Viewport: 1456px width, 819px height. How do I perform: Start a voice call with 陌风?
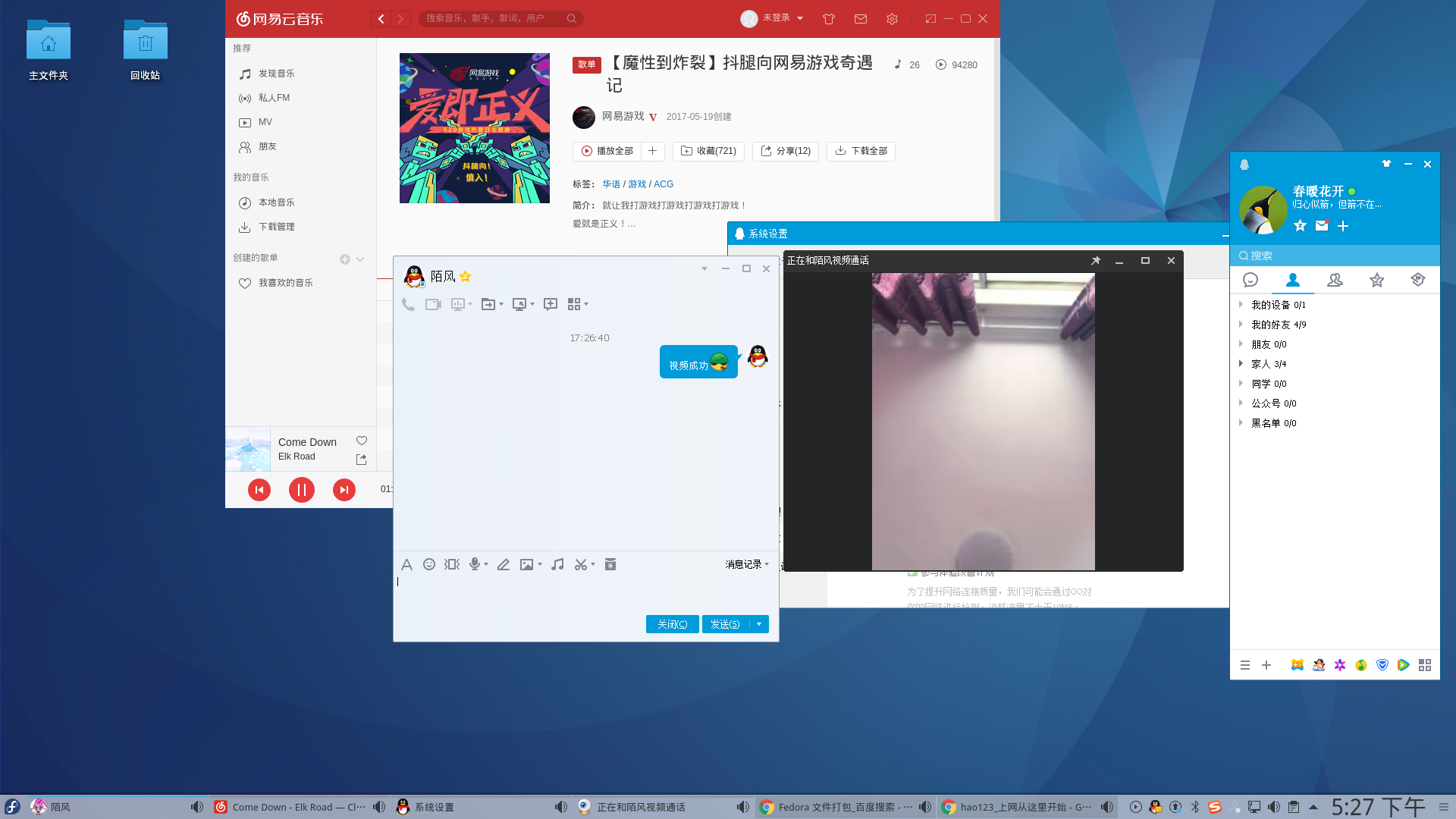pyautogui.click(x=408, y=304)
